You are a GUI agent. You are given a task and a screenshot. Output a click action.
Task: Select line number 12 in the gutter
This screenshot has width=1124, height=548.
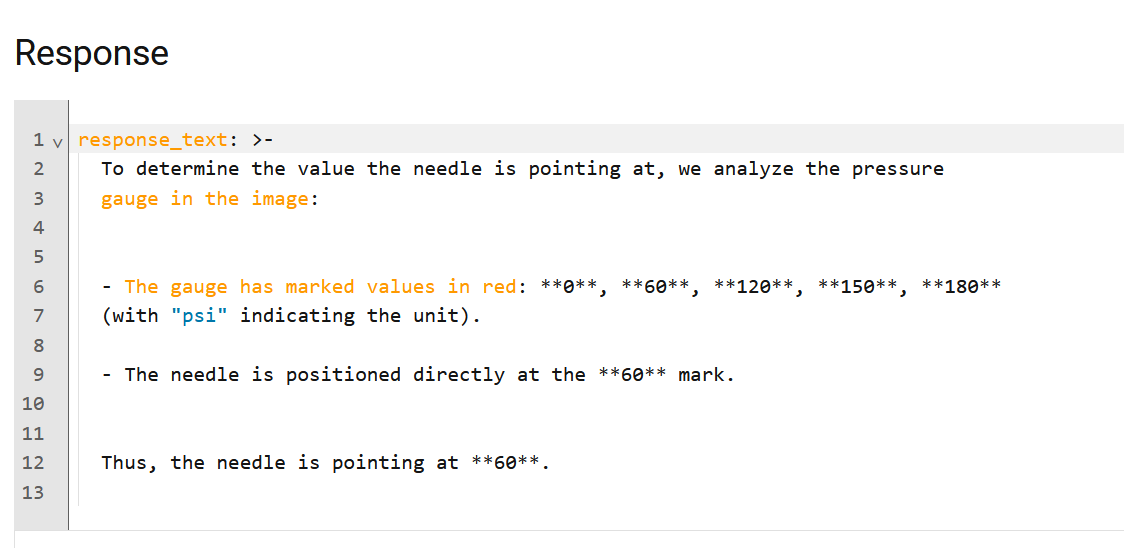(34, 463)
